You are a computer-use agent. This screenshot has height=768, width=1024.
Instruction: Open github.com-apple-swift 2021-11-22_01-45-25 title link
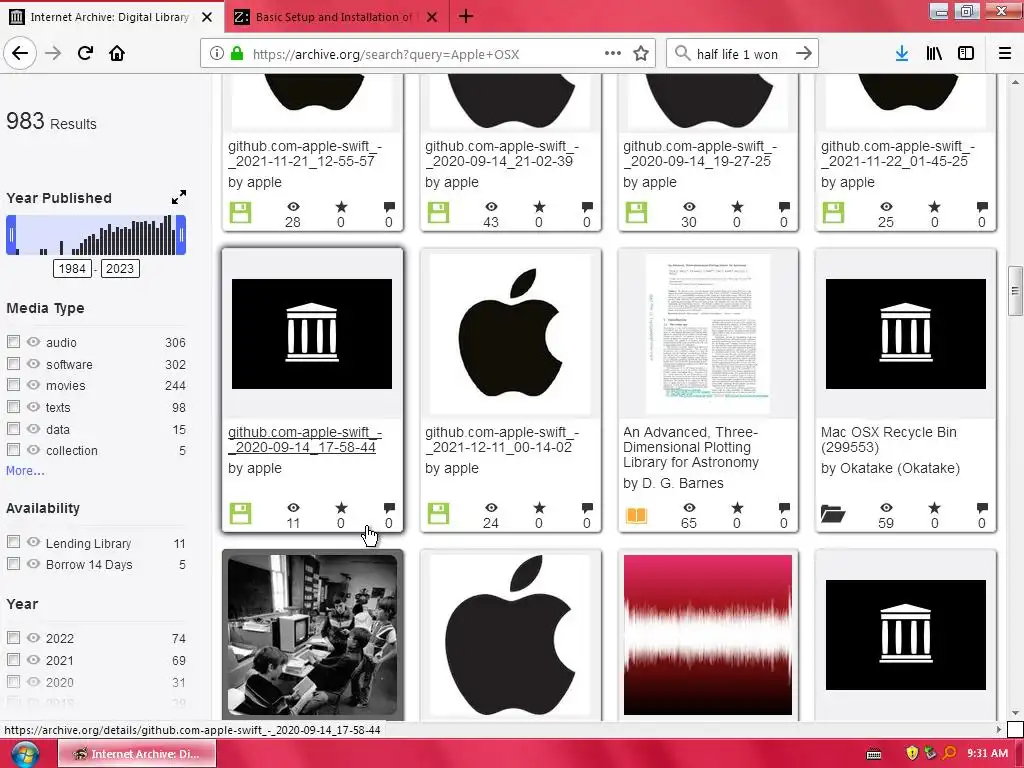898,153
